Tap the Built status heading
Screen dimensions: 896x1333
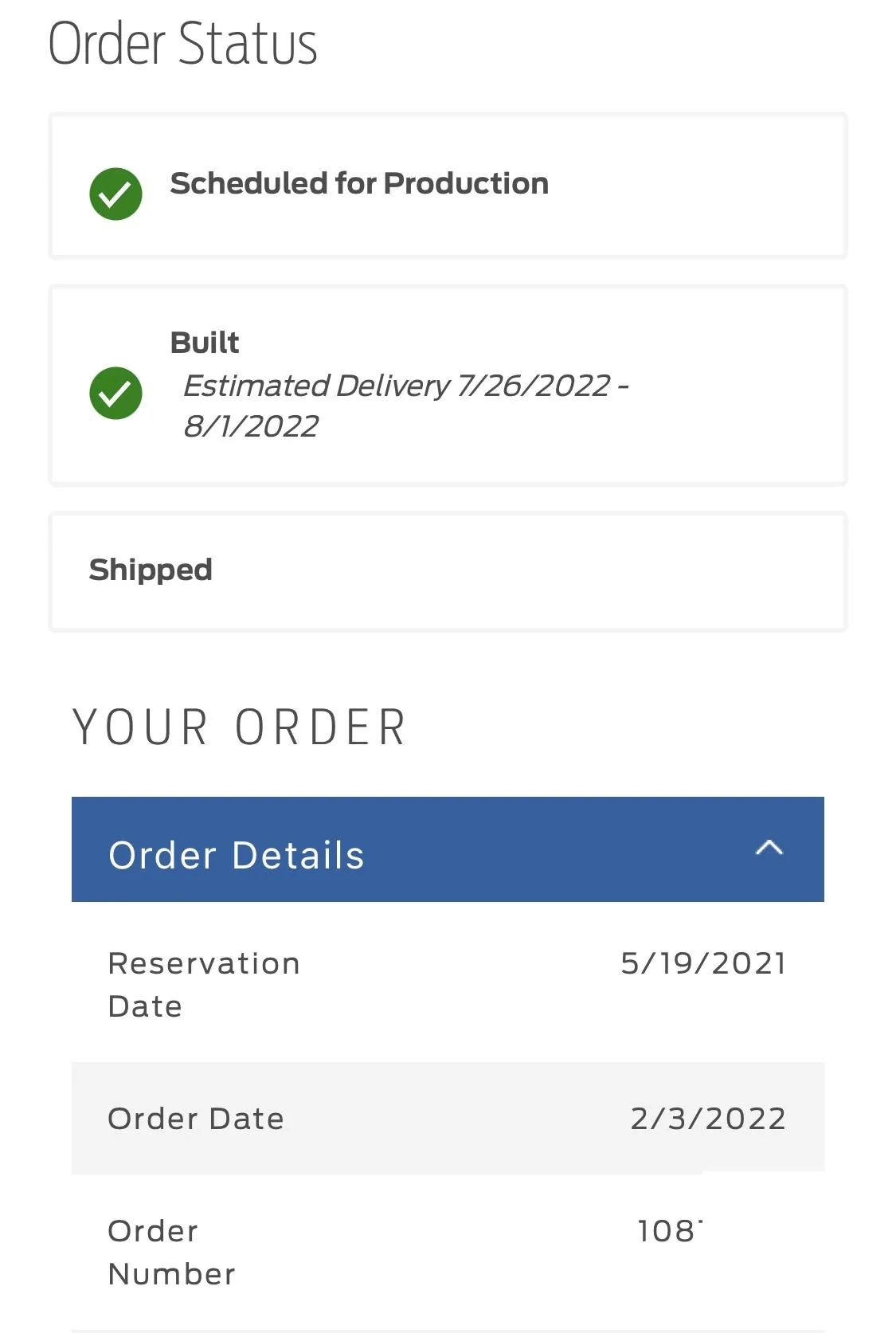click(x=205, y=343)
